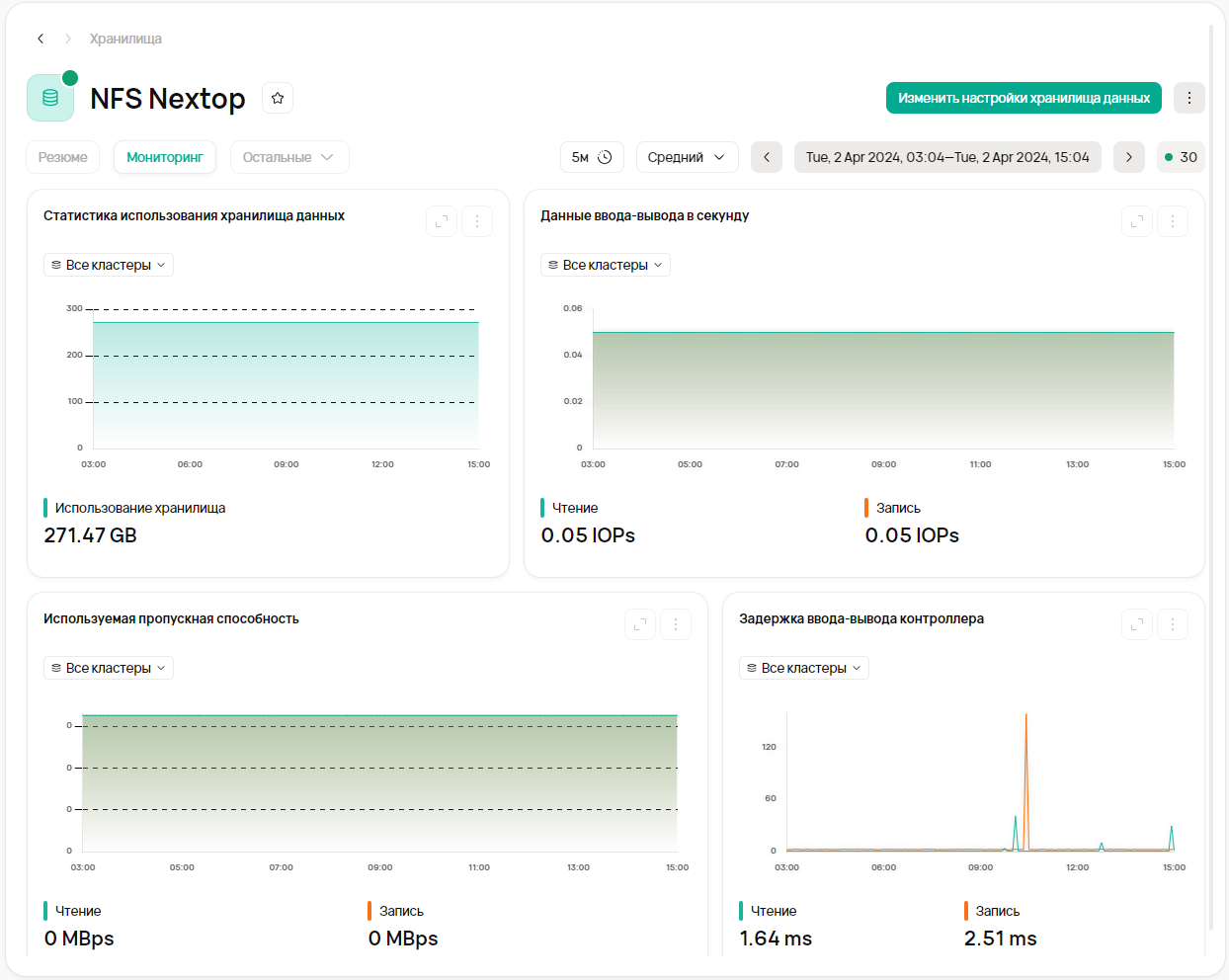Open the Остальные dropdown tab

click(x=288, y=157)
